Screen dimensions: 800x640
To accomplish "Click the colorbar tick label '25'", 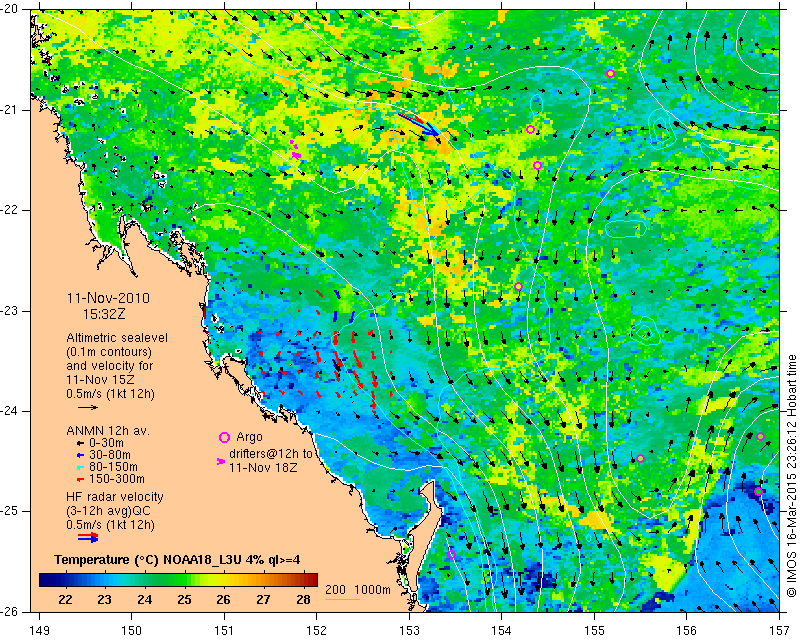I will (184, 599).
